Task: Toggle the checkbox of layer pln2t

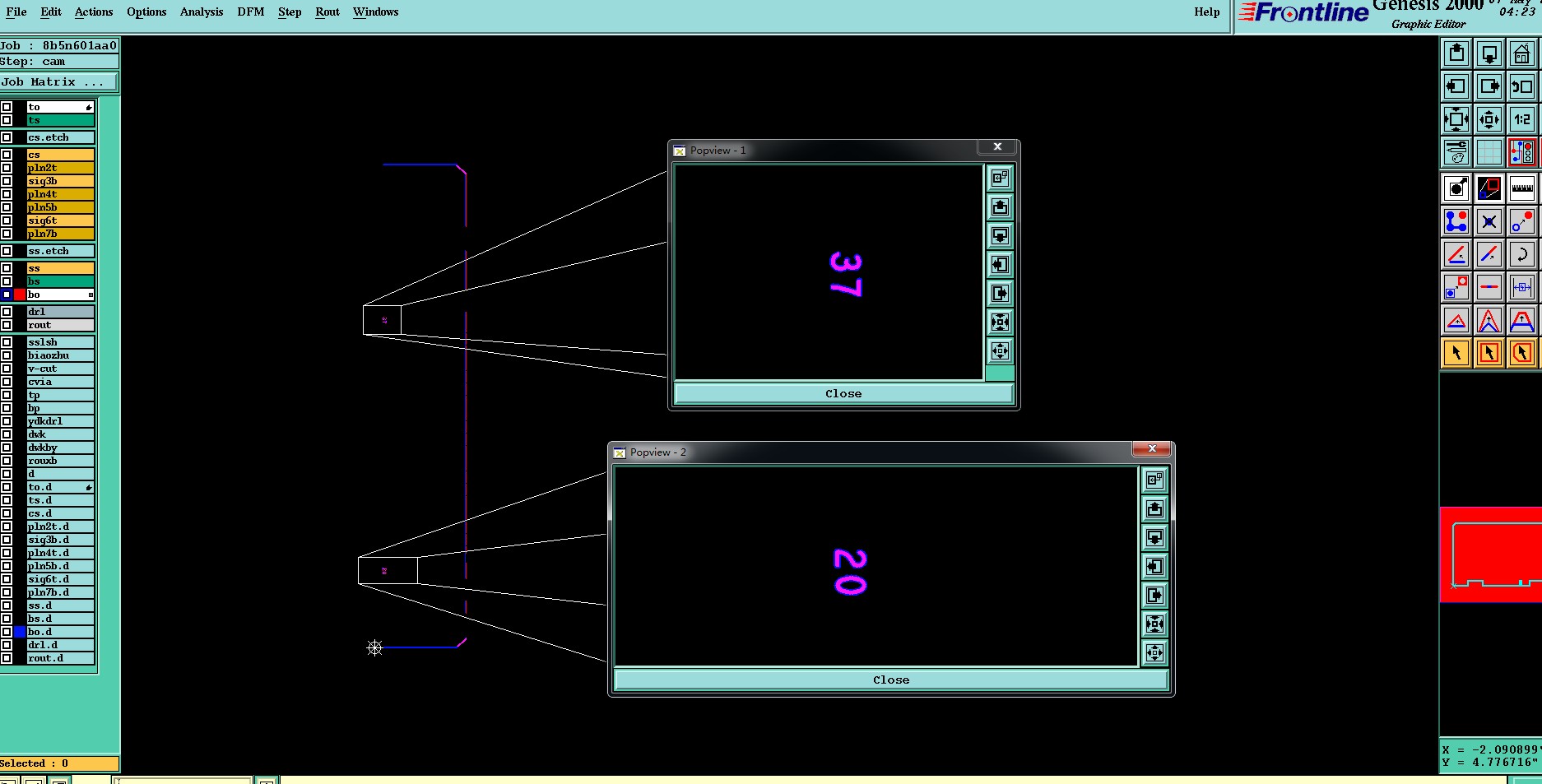Action: (7, 168)
